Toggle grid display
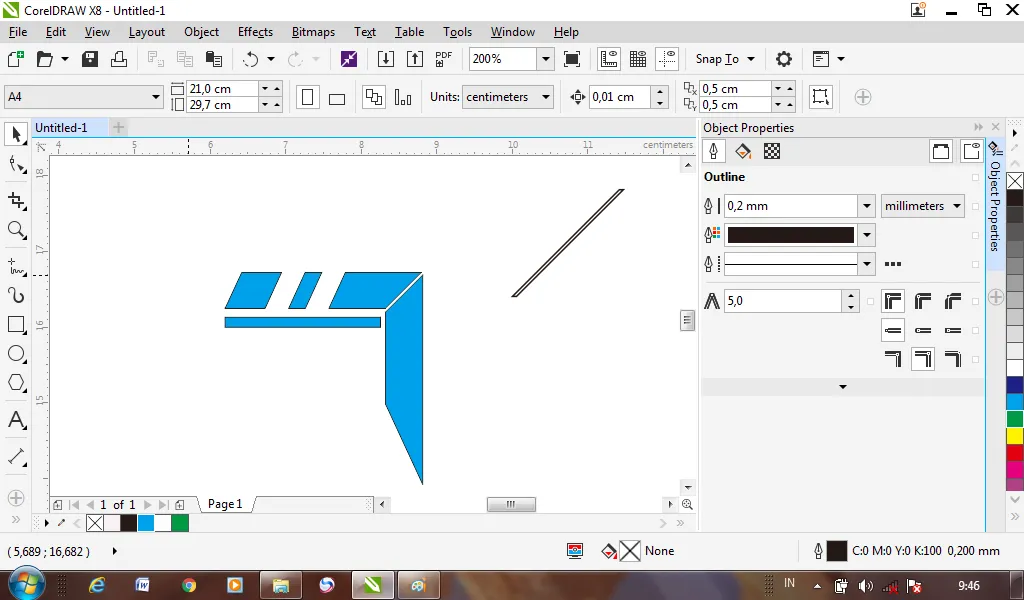This screenshot has width=1024, height=600. [x=638, y=59]
